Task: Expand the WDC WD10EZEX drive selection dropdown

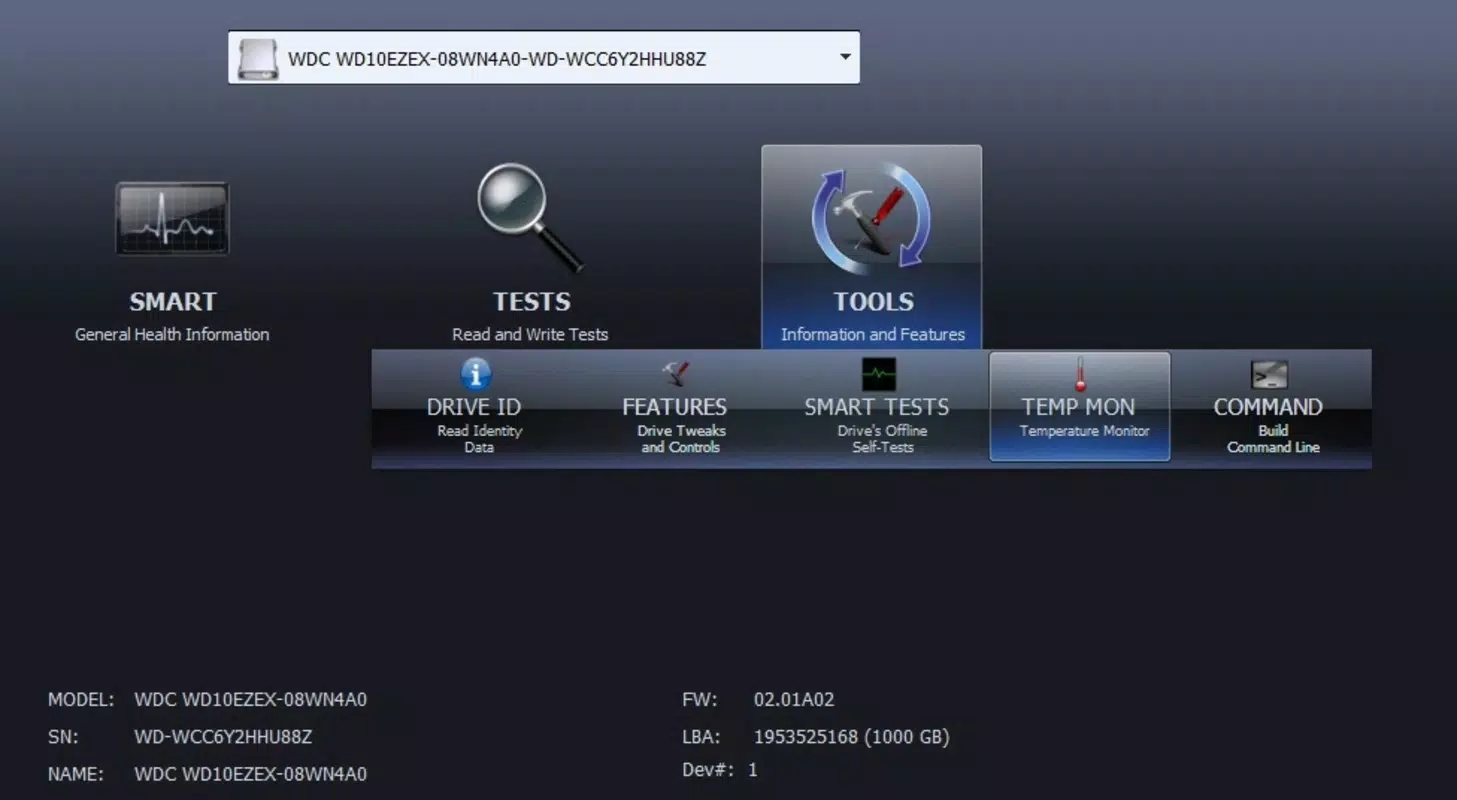Action: coord(544,58)
